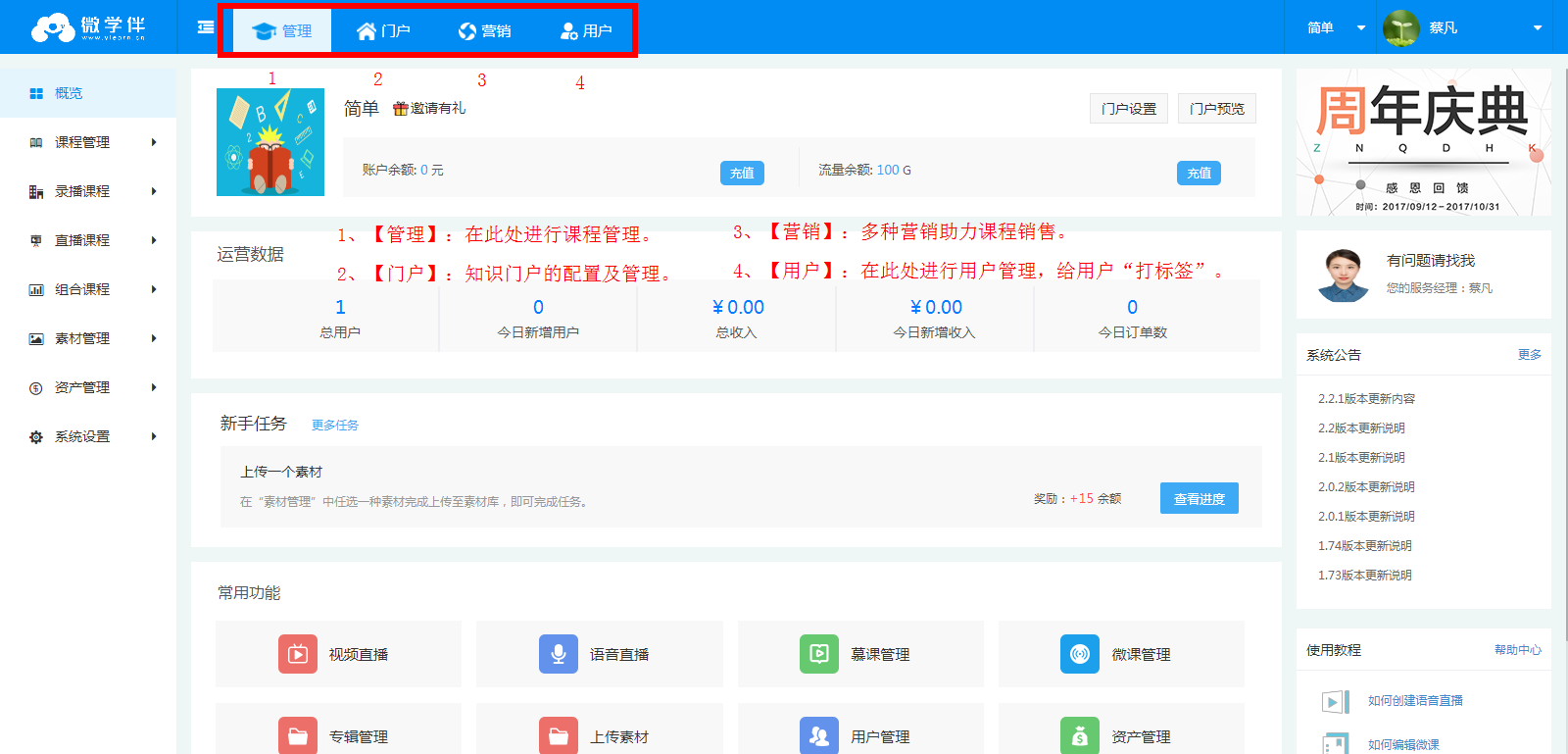Image resolution: width=1568 pixels, height=754 pixels.
Task: Expand the 直播课程 submenu arrow
Action: pos(154,240)
